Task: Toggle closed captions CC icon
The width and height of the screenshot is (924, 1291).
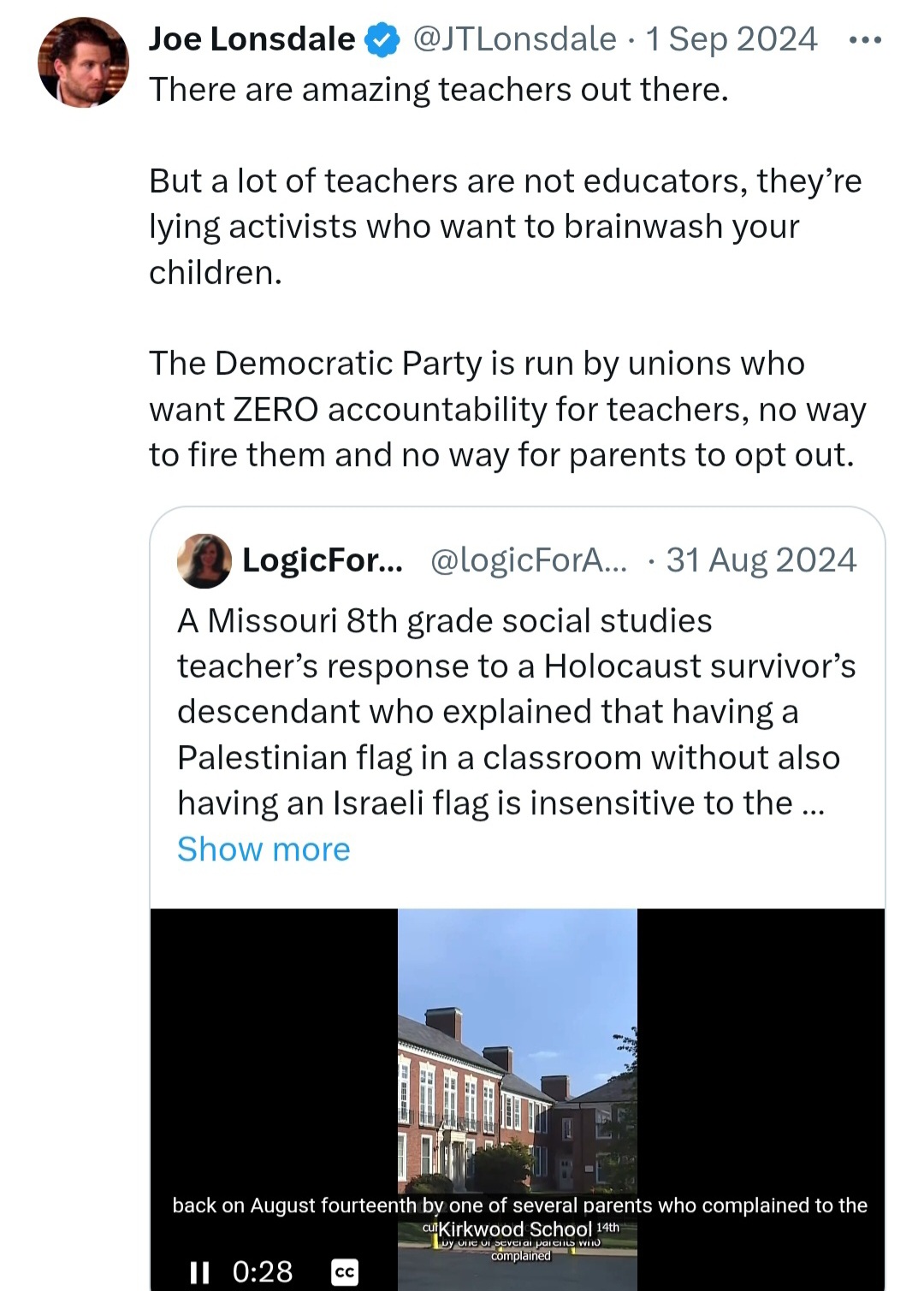Action: (x=344, y=1272)
